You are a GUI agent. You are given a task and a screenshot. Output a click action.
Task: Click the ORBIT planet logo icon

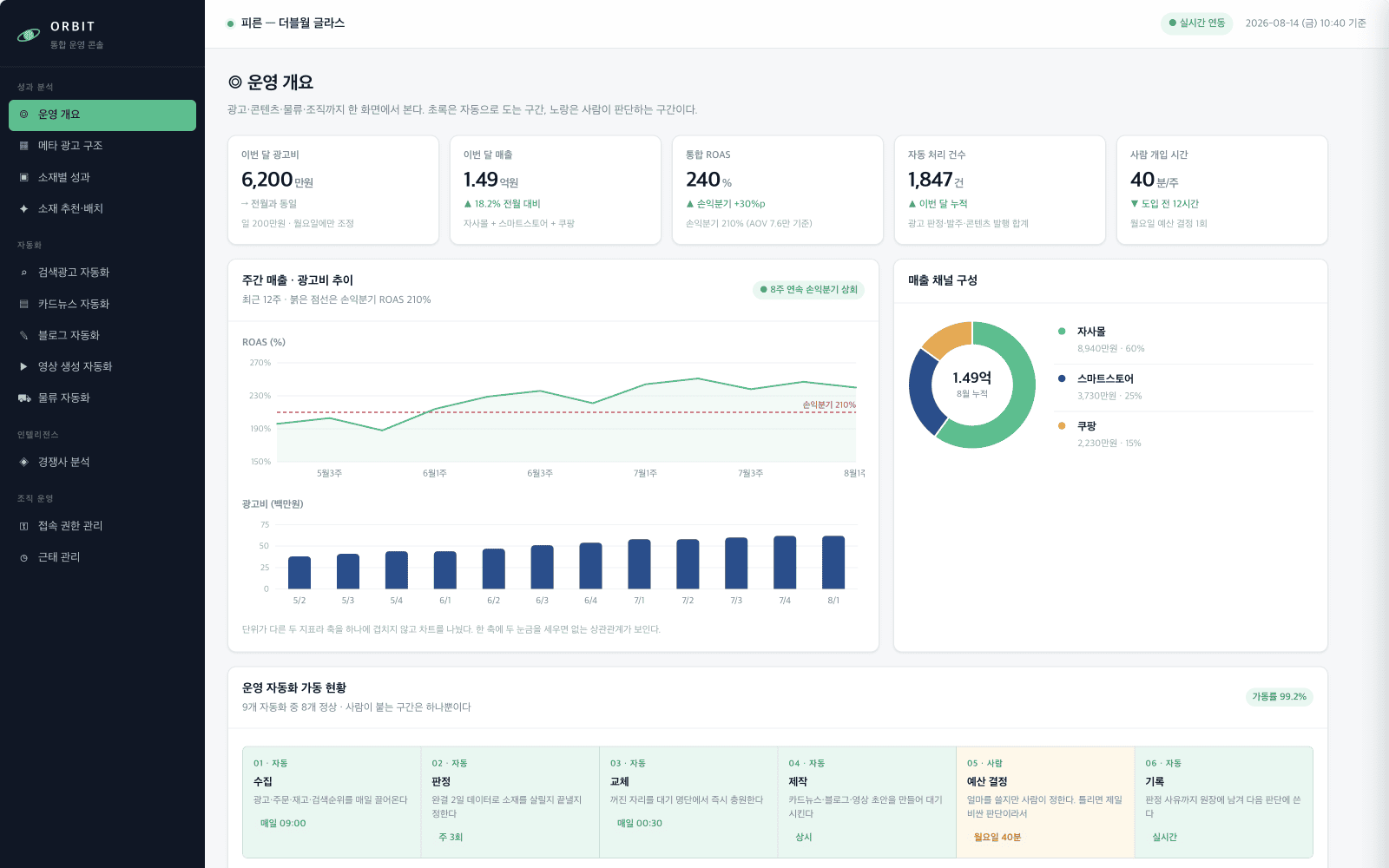[29, 35]
